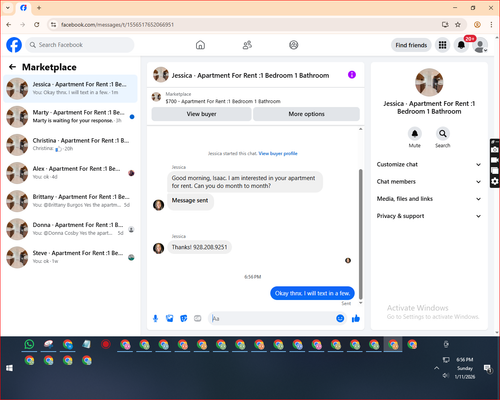Mute conversation with bell icon

click(x=414, y=134)
